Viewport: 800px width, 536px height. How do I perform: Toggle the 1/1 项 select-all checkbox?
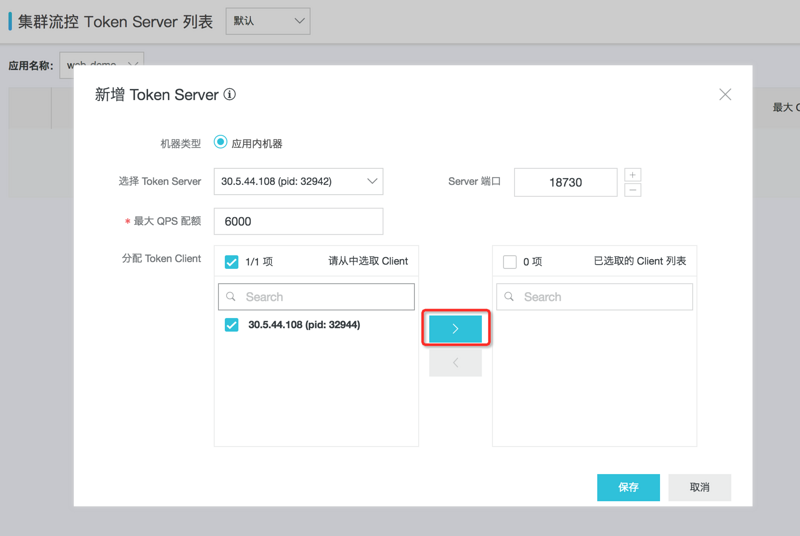click(232, 262)
